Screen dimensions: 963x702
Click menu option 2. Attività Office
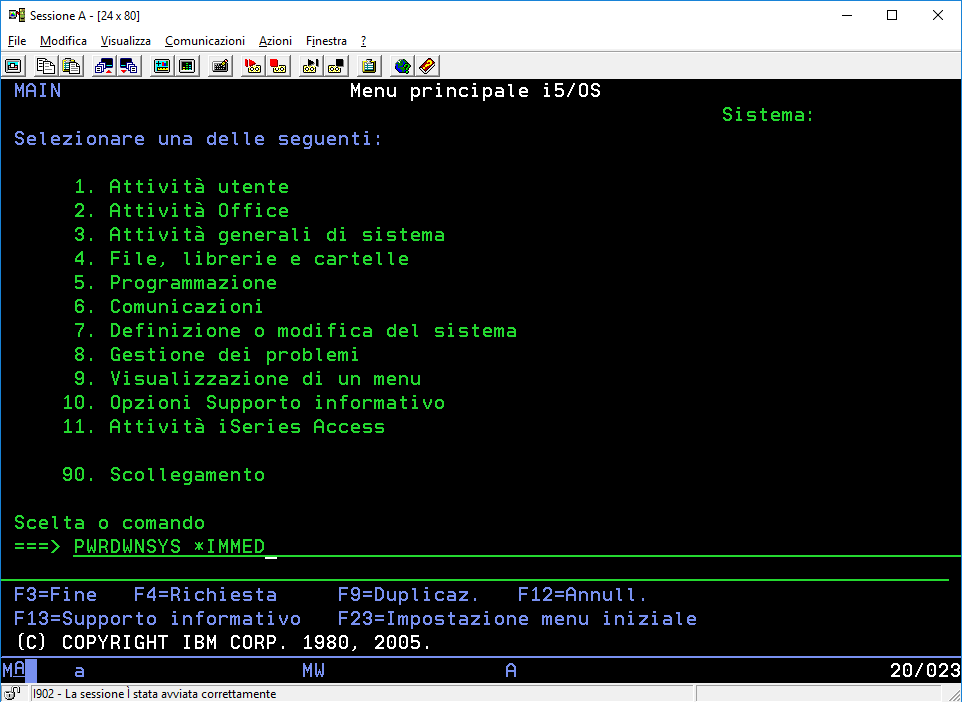coord(181,211)
